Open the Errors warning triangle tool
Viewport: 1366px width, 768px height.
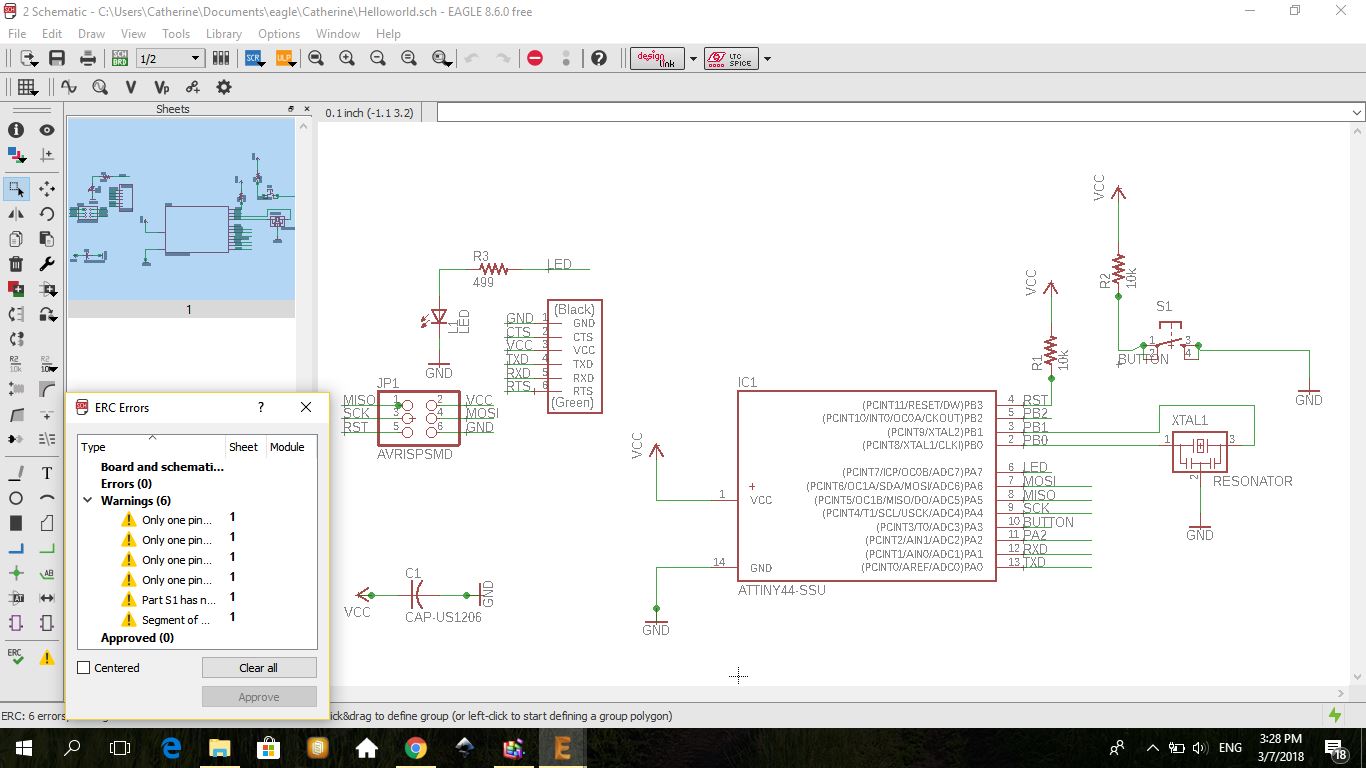[x=47, y=657]
